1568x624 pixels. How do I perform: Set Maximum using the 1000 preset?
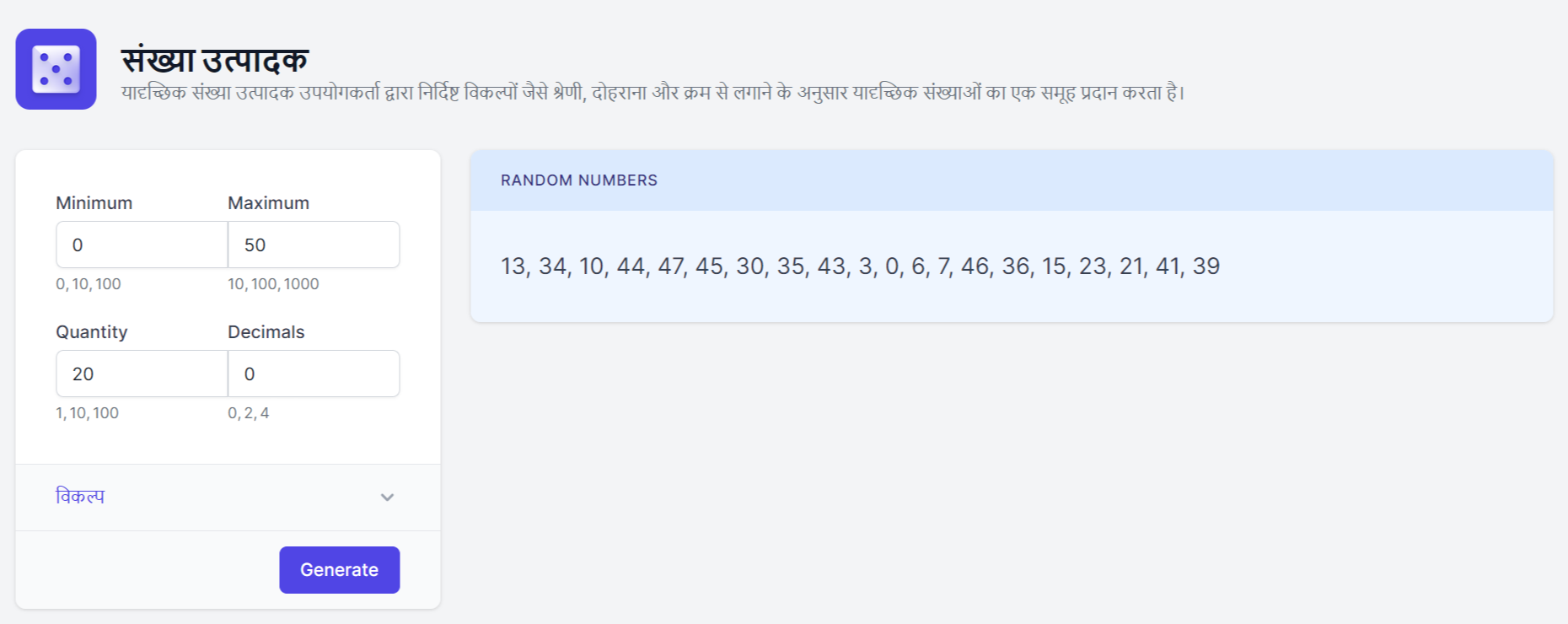pos(302,284)
